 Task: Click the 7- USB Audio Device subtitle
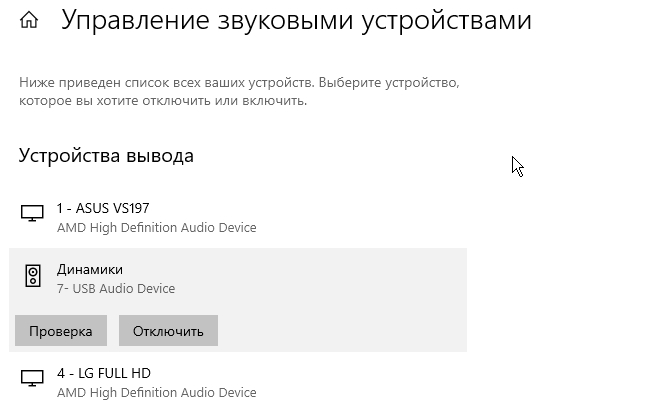(x=116, y=289)
